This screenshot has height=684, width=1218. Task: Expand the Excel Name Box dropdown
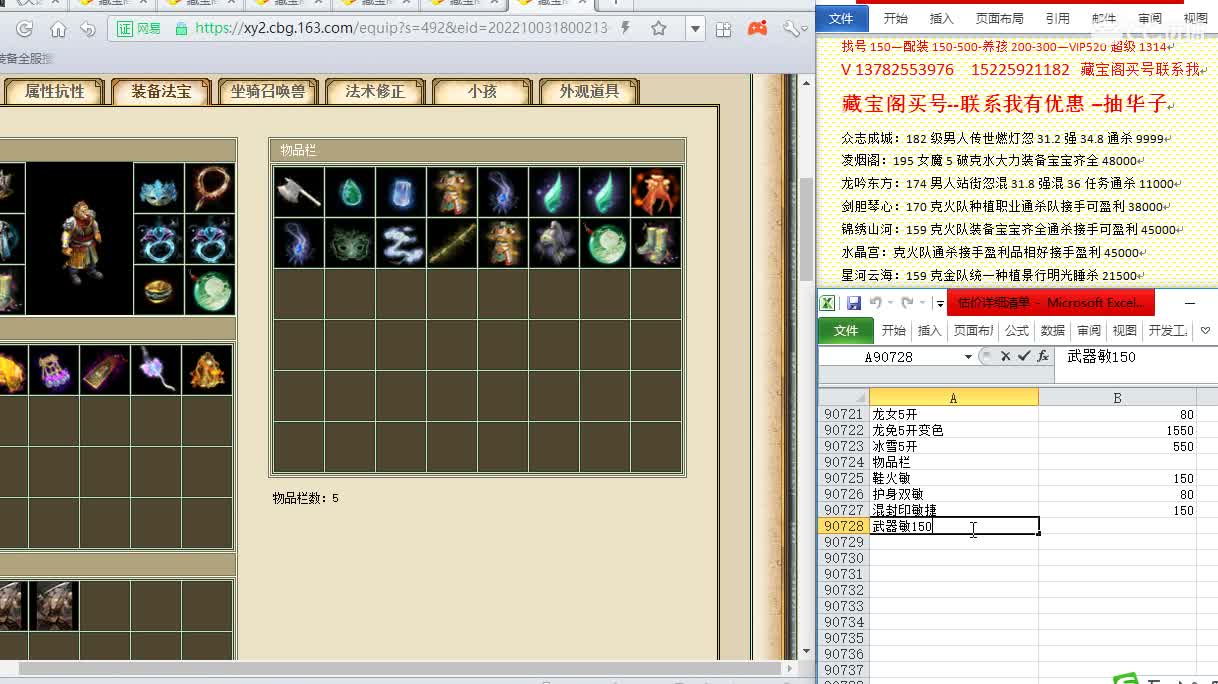(x=968, y=357)
